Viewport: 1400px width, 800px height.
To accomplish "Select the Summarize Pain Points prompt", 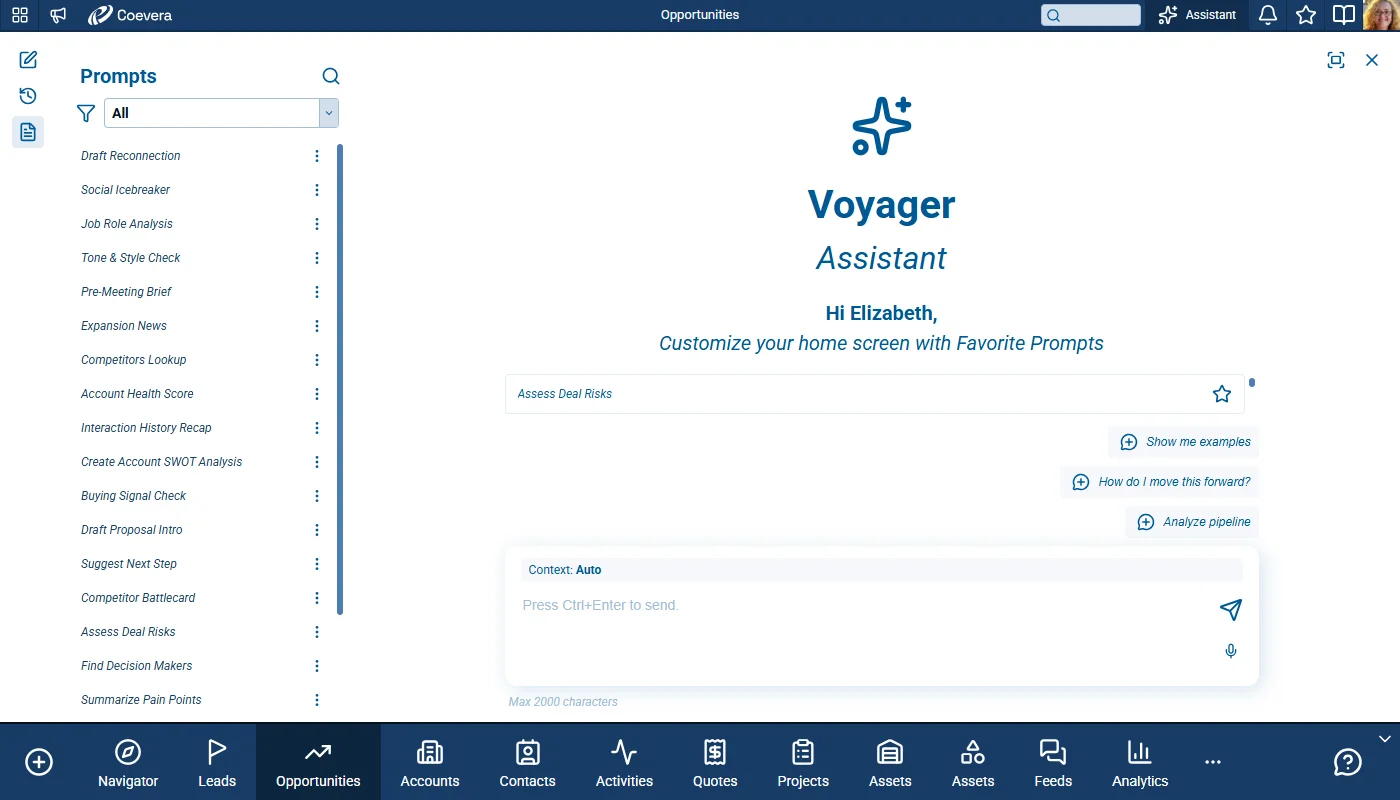I will [141, 700].
